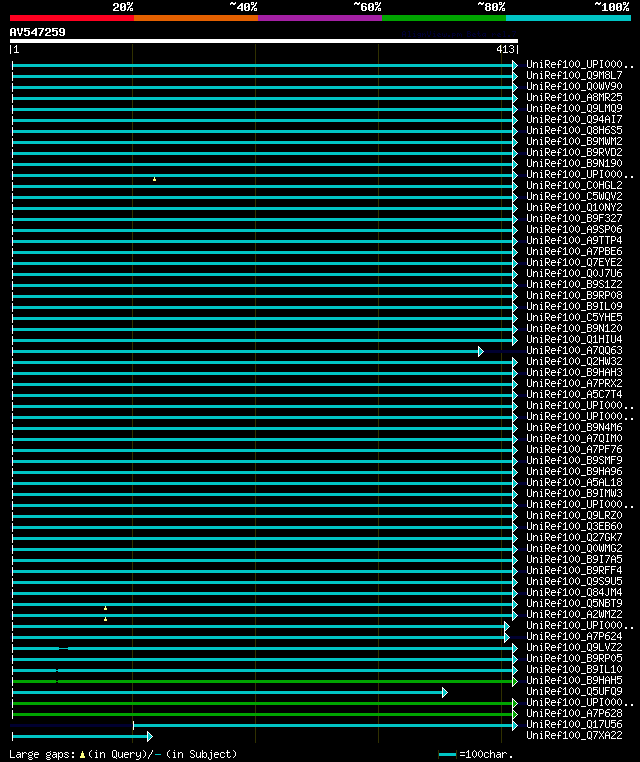Select the UniRef100_B9N190 label

coord(574,163)
